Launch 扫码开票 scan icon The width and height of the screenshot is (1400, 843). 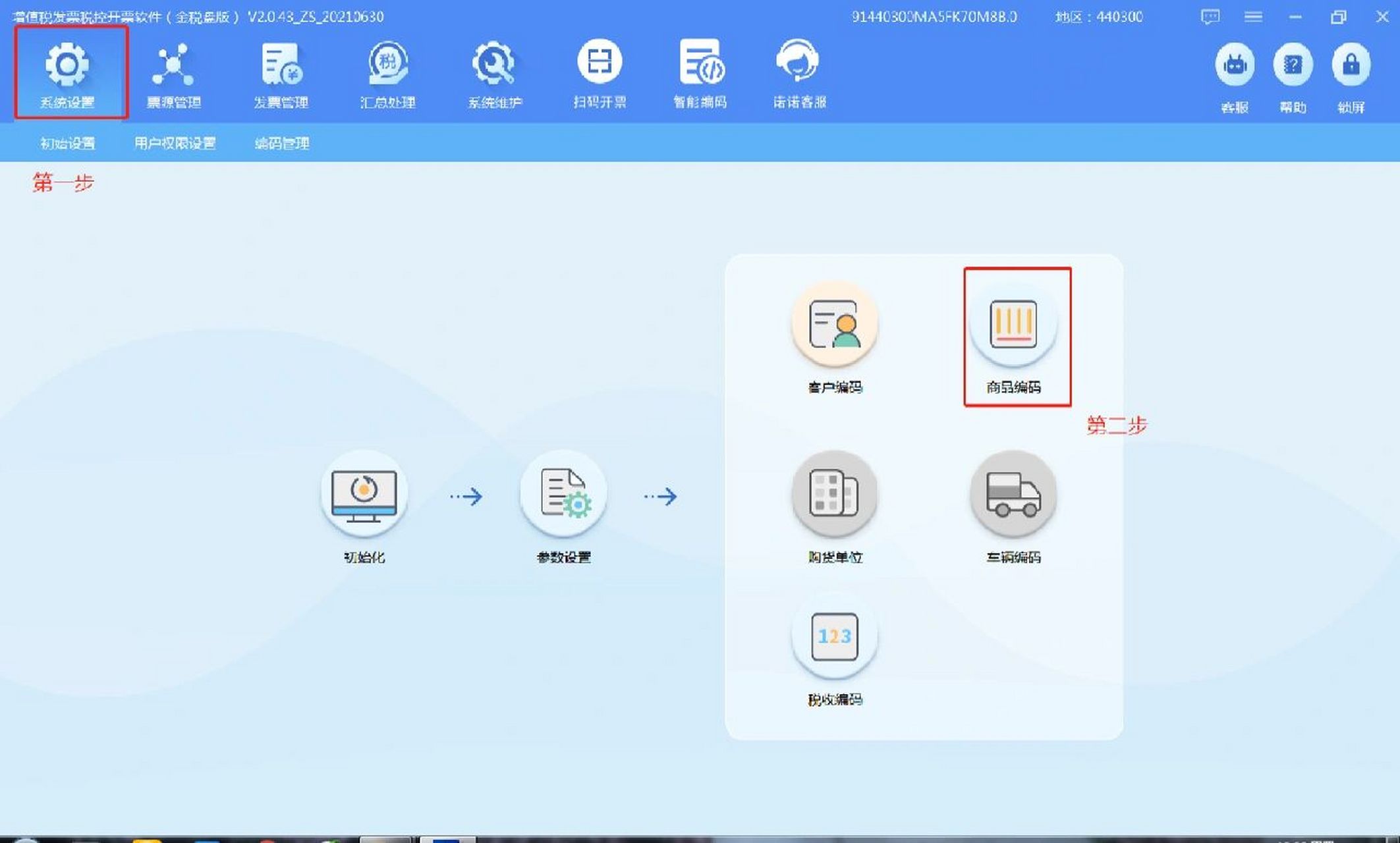pos(600,62)
